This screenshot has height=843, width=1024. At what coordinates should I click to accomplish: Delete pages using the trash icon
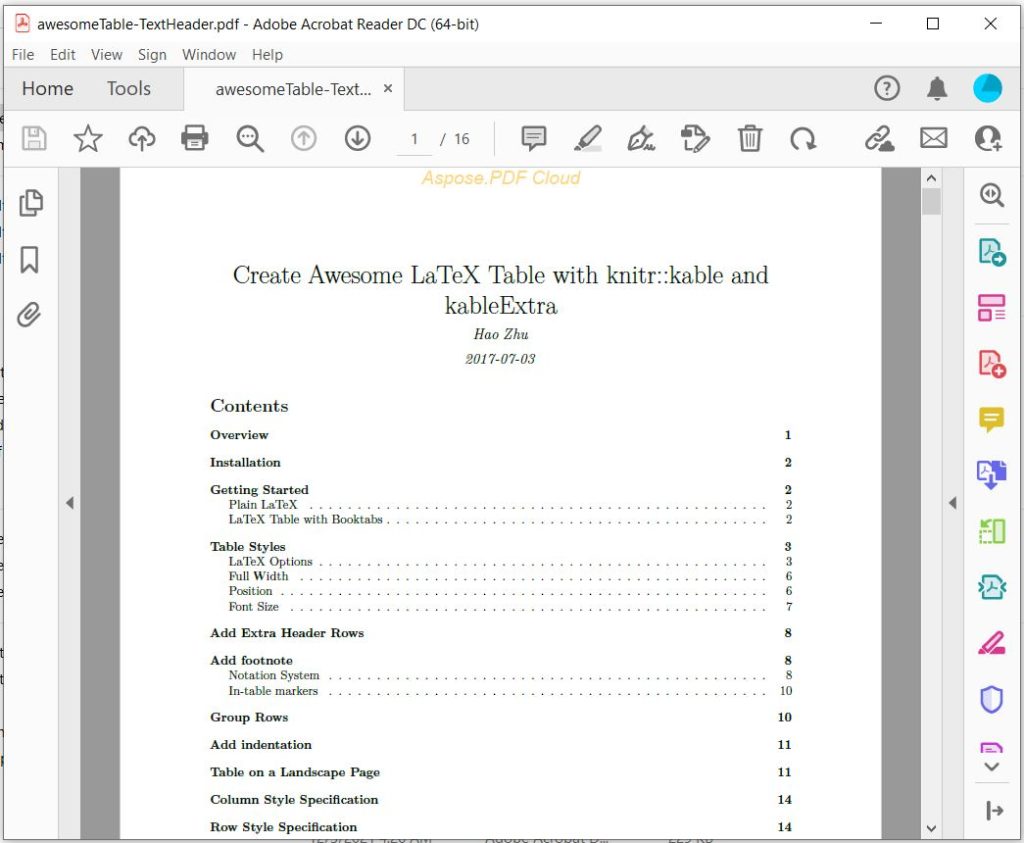point(750,139)
